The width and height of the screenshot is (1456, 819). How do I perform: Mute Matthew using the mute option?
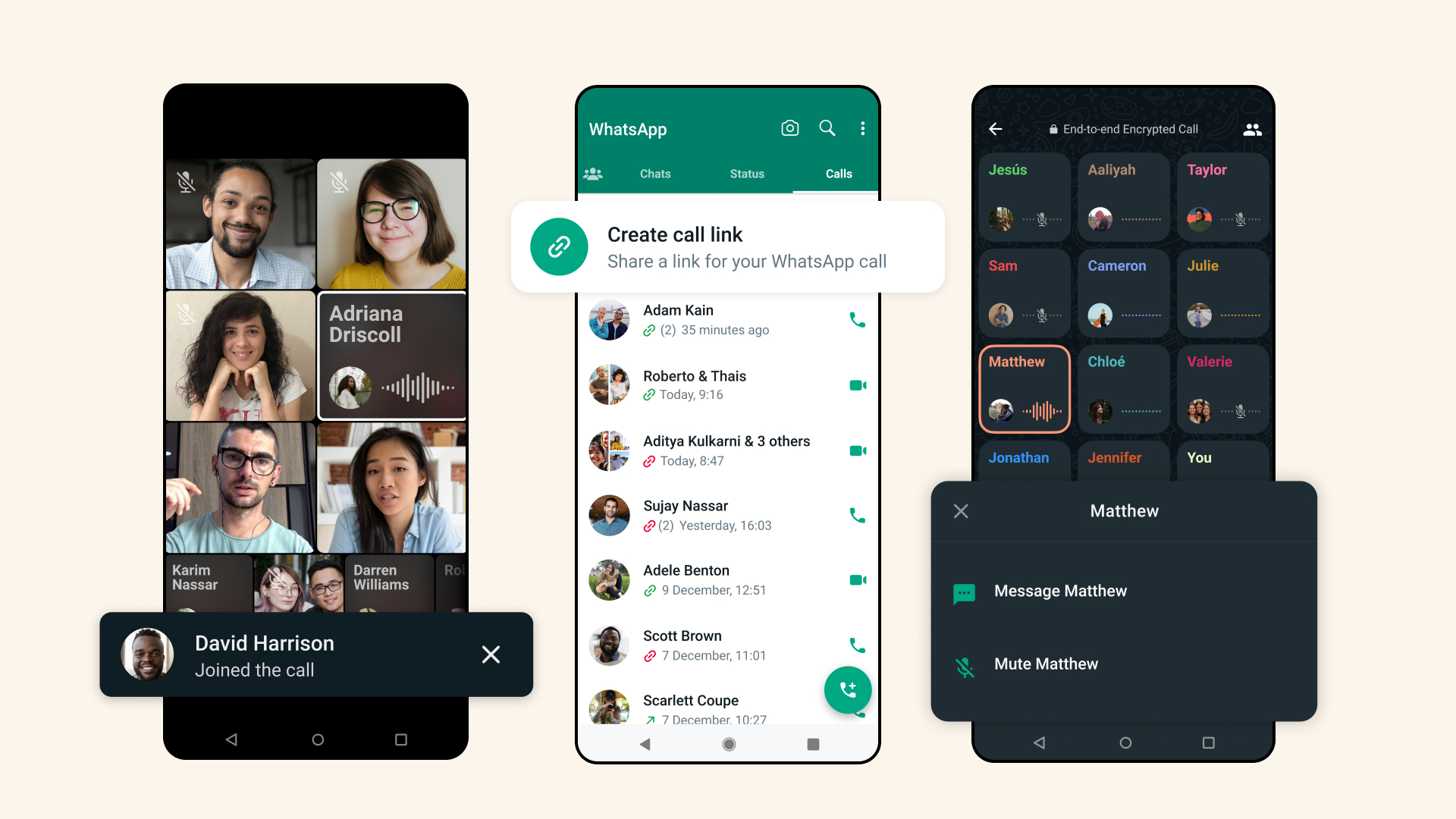point(1046,663)
